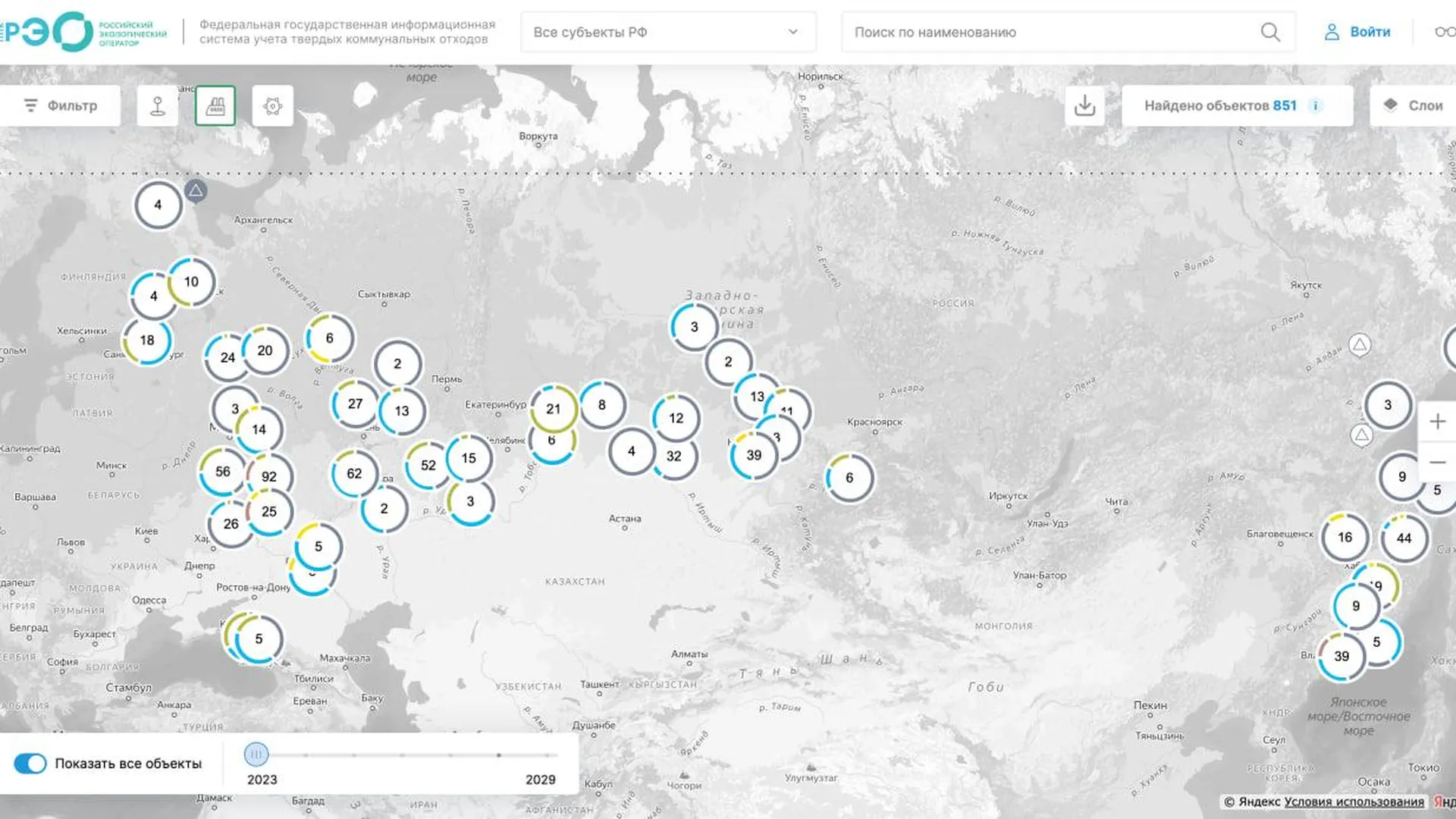Open the Слои layers panel
This screenshot has height=819, width=1456.
(x=1414, y=105)
